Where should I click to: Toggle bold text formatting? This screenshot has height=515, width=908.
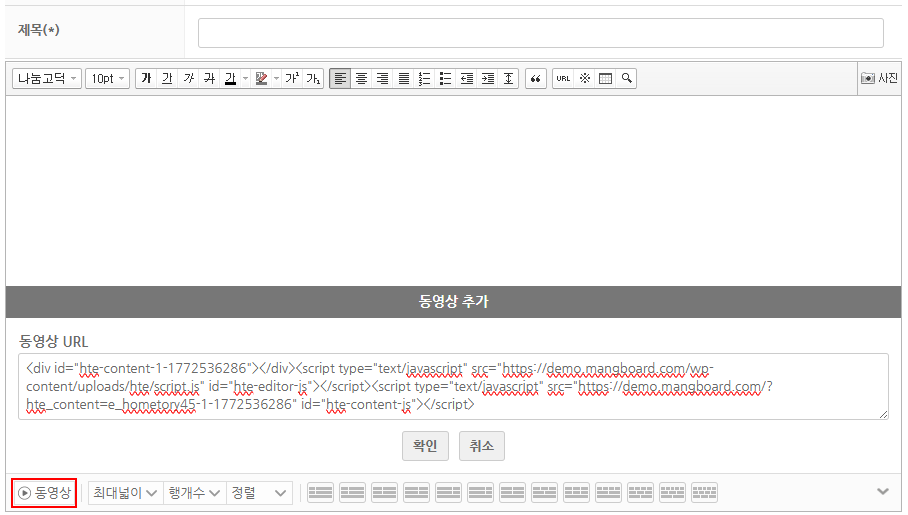point(146,78)
